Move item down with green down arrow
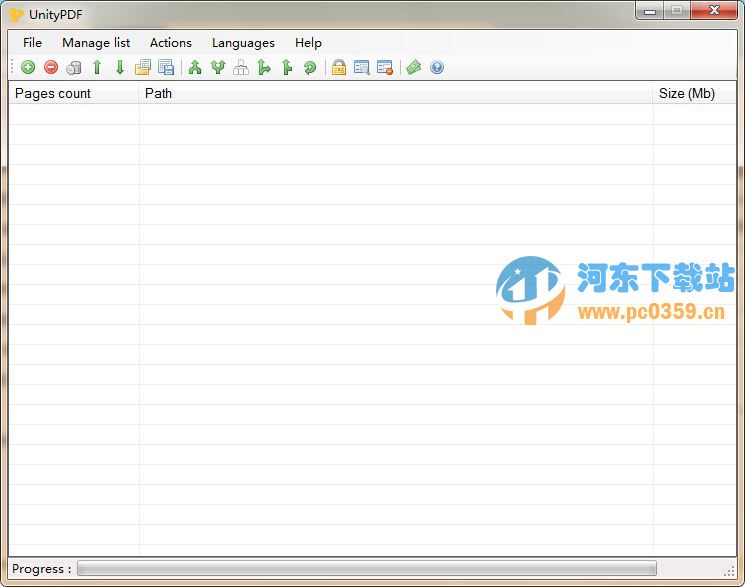 pos(120,67)
